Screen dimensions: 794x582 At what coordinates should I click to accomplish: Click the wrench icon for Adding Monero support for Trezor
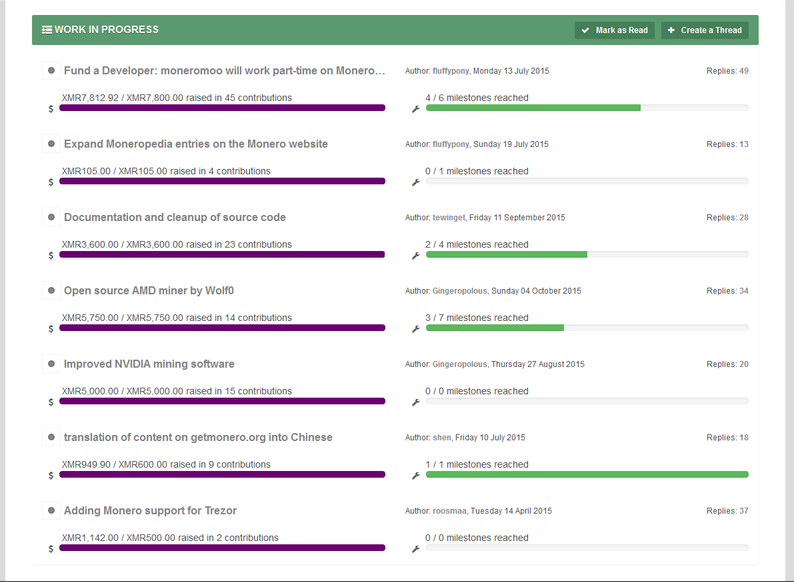(416, 549)
